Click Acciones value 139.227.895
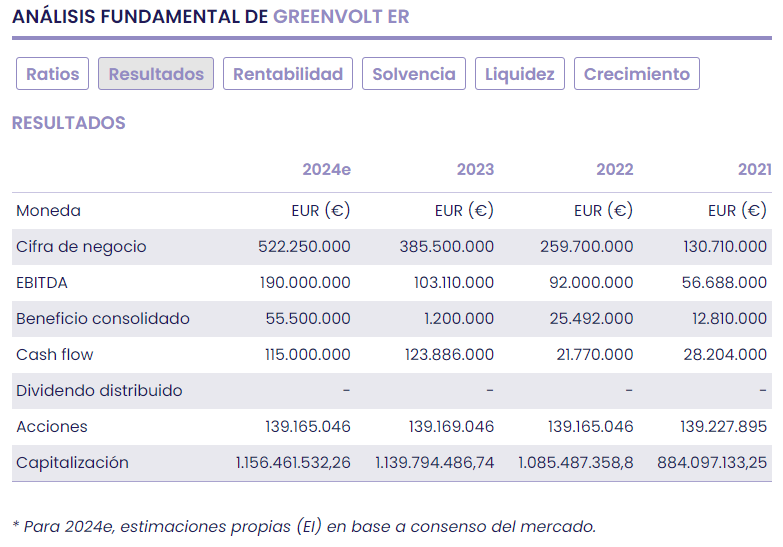Viewport: 783px width, 547px height. [724, 427]
